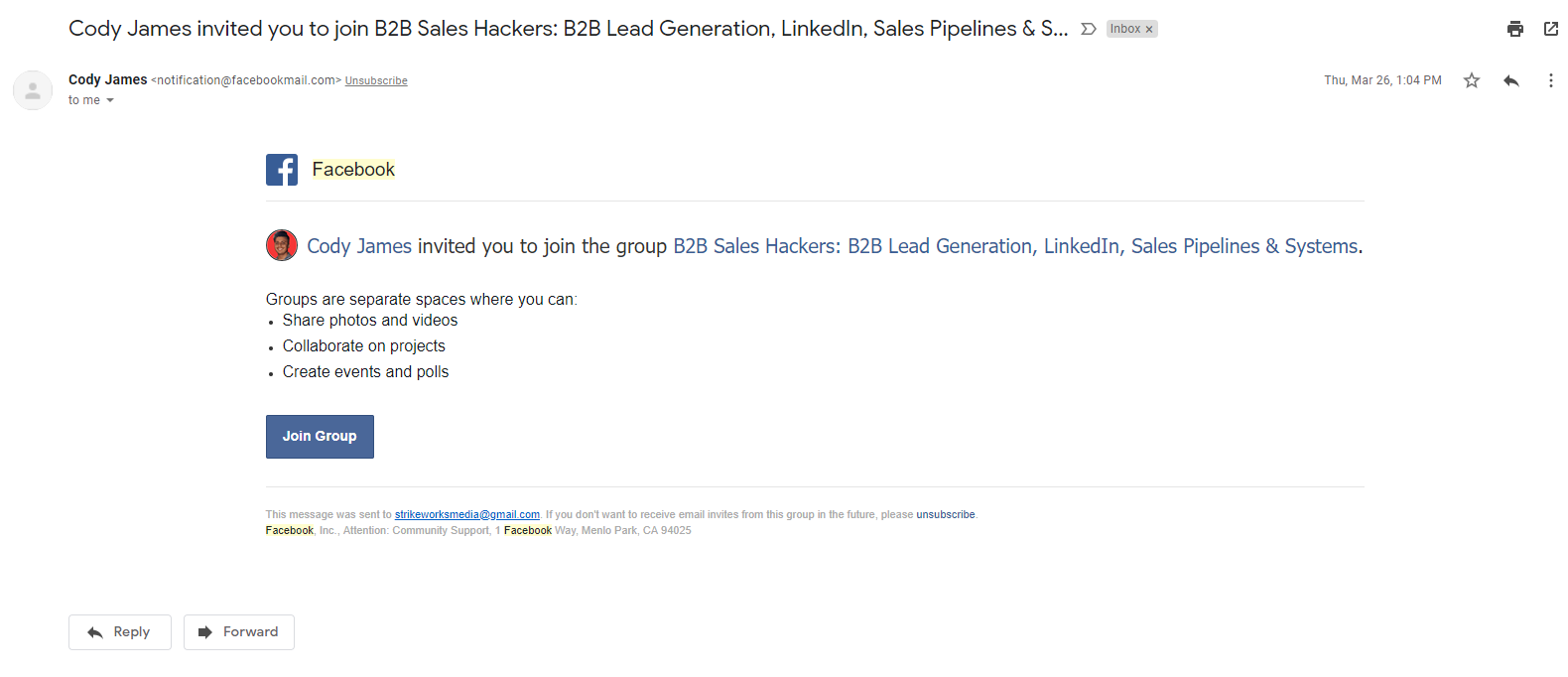Expand recipient details arrow next to "to me"
This screenshot has height=677, width=1568.
(x=110, y=100)
